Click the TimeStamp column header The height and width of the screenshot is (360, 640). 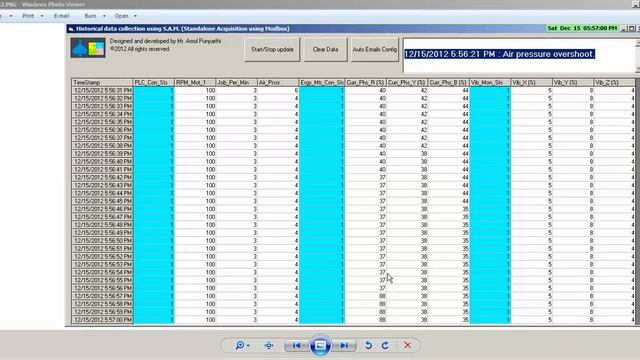[102, 82]
